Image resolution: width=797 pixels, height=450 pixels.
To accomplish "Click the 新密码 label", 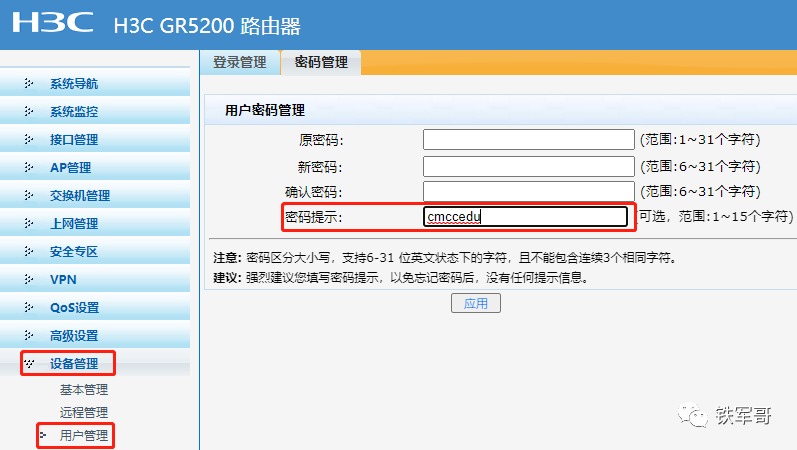I will [320, 167].
